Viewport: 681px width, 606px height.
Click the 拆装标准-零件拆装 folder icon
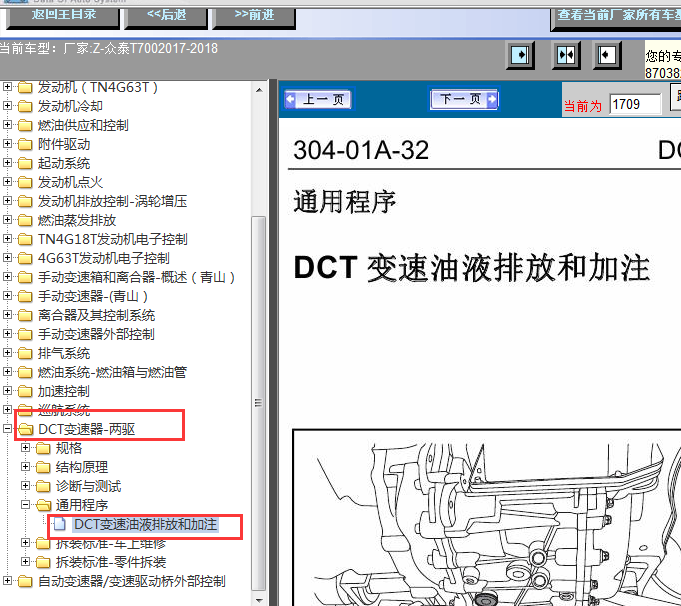click(x=43, y=562)
